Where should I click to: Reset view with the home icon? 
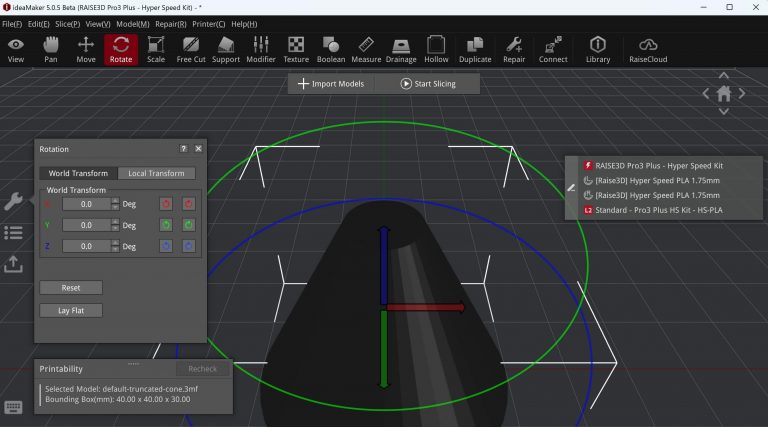click(723, 93)
